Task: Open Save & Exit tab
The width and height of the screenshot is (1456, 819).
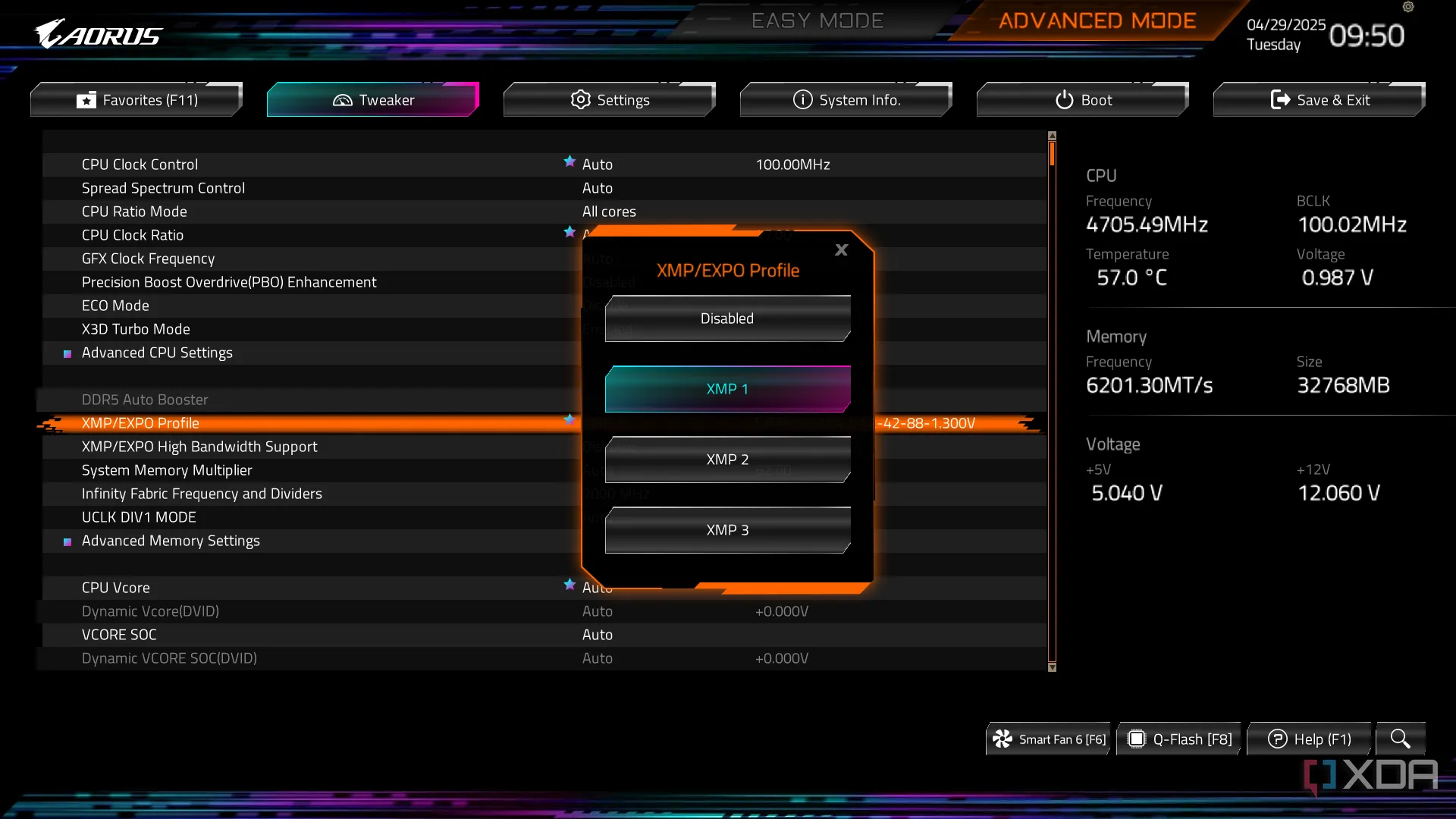Action: (x=1319, y=100)
